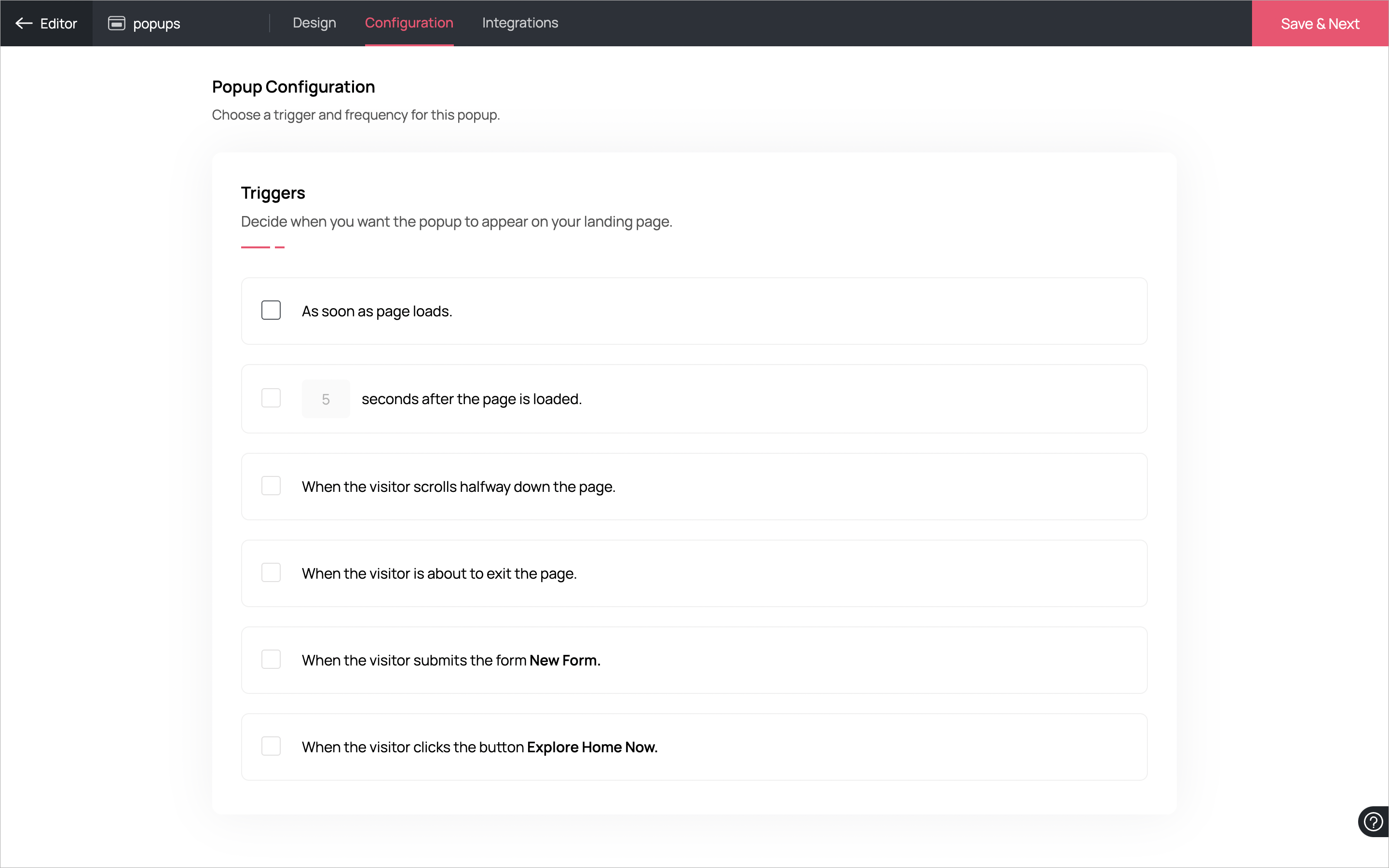Viewport: 1389px width, 868px height.
Task: Go back to Editor
Action: tap(58, 24)
